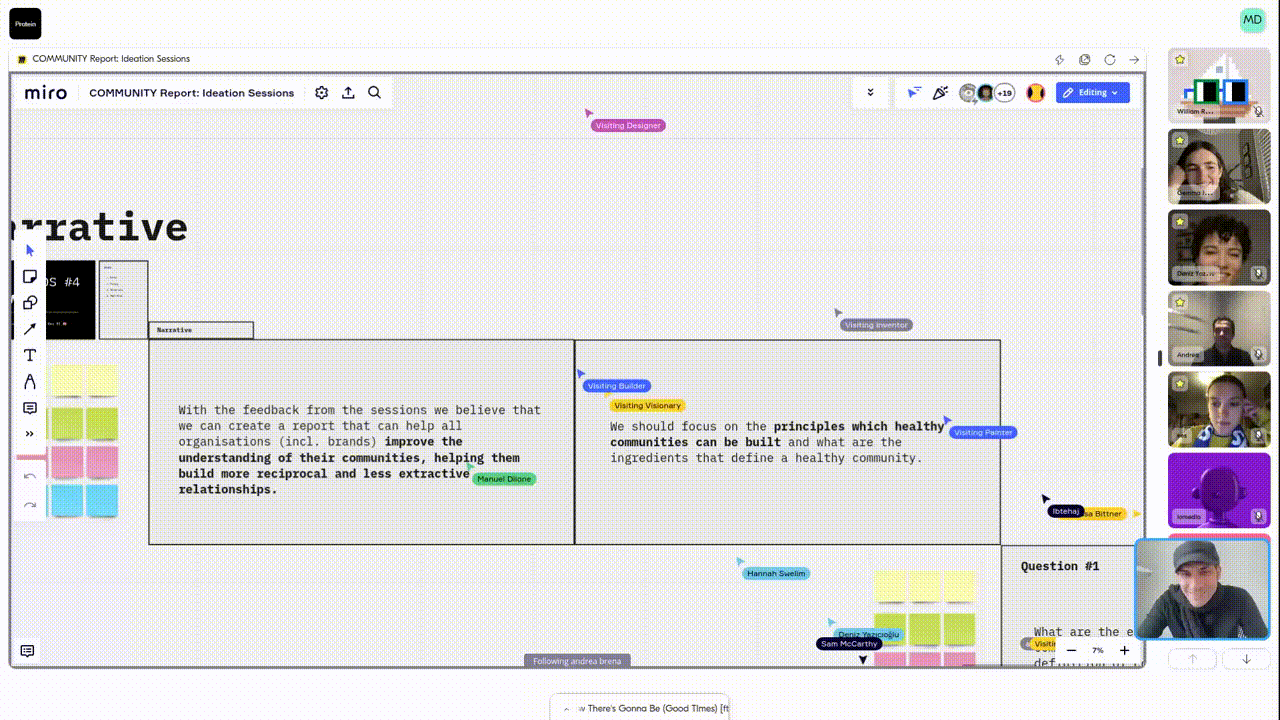Click star on William R. video tile
The height and width of the screenshot is (720, 1280).
coord(1180,60)
